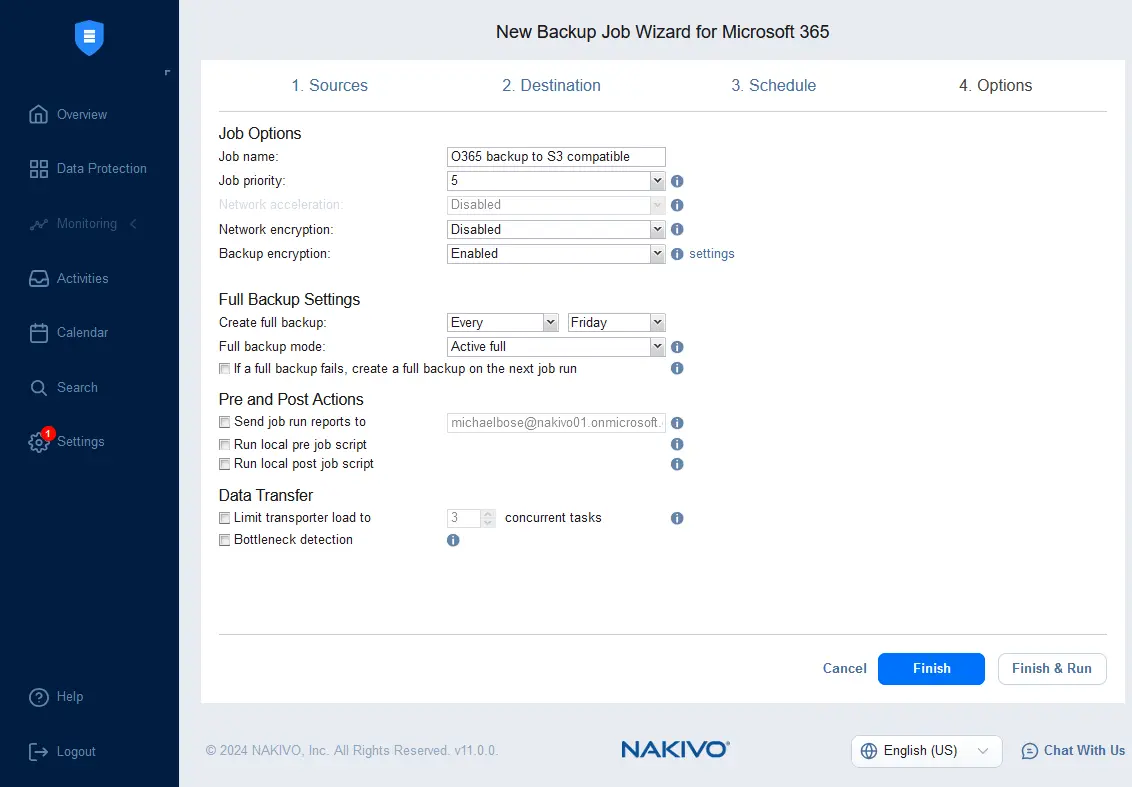Click the blue Finish button
This screenshot has width=1132, height=787.
click(931, 669)
